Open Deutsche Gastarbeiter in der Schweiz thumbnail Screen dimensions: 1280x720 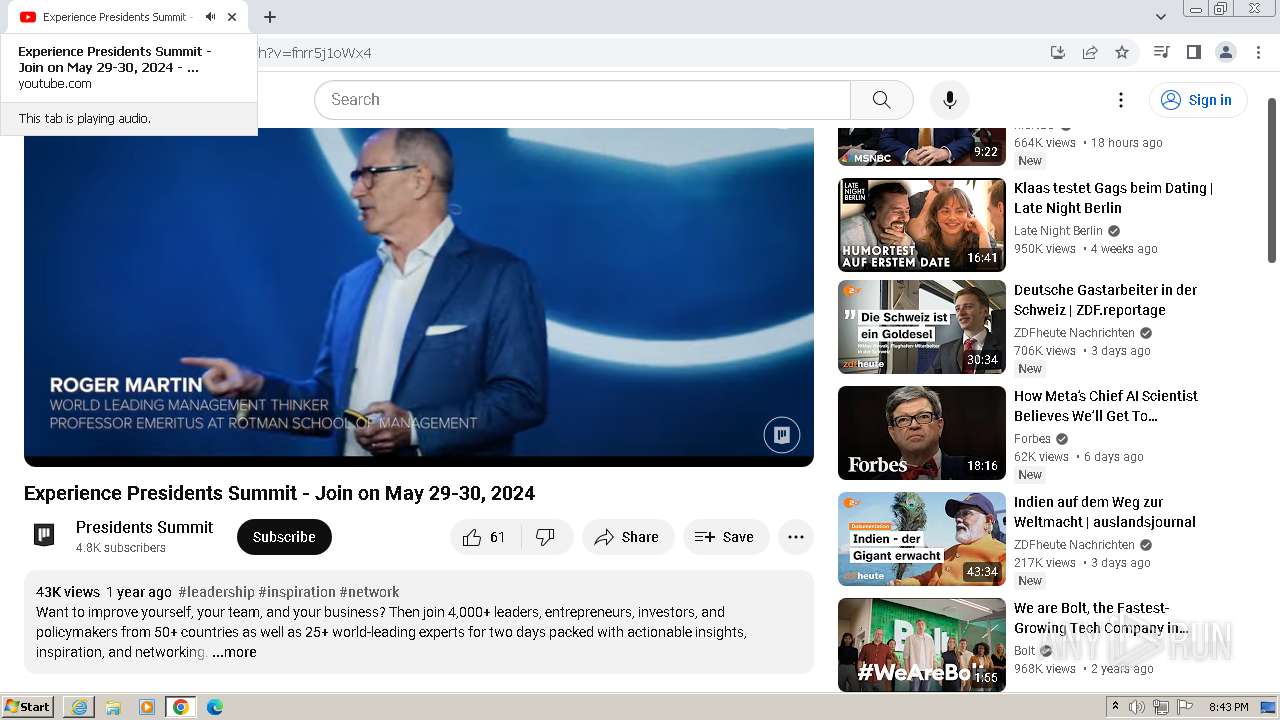pos(922,327)
